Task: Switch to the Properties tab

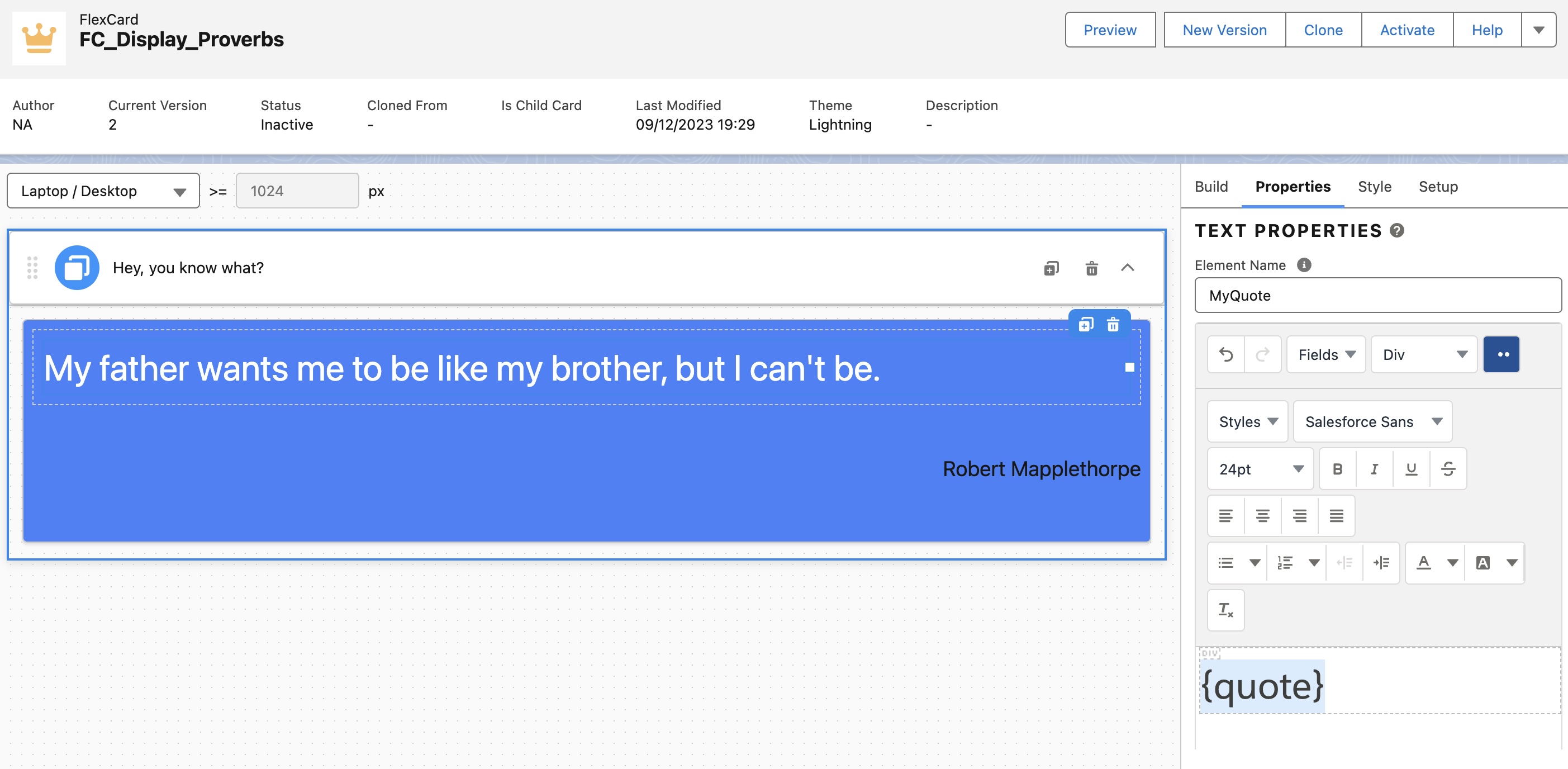Action: click(1293, 186)
